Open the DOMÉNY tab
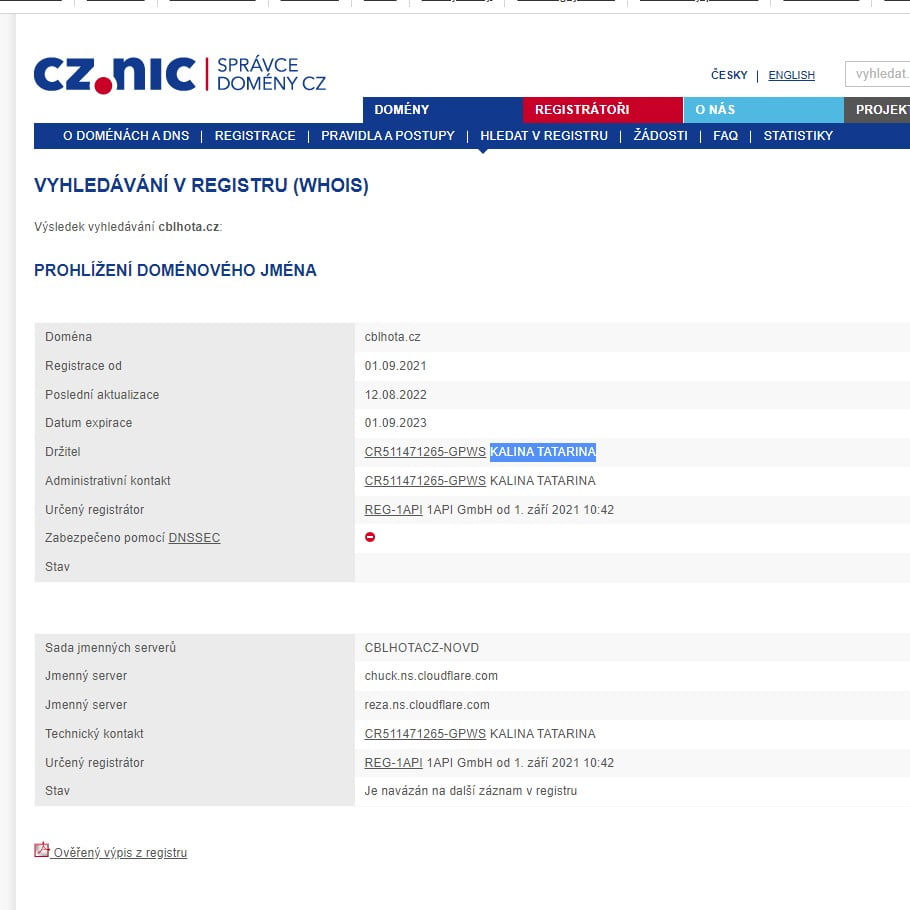 tap(402, 110)
